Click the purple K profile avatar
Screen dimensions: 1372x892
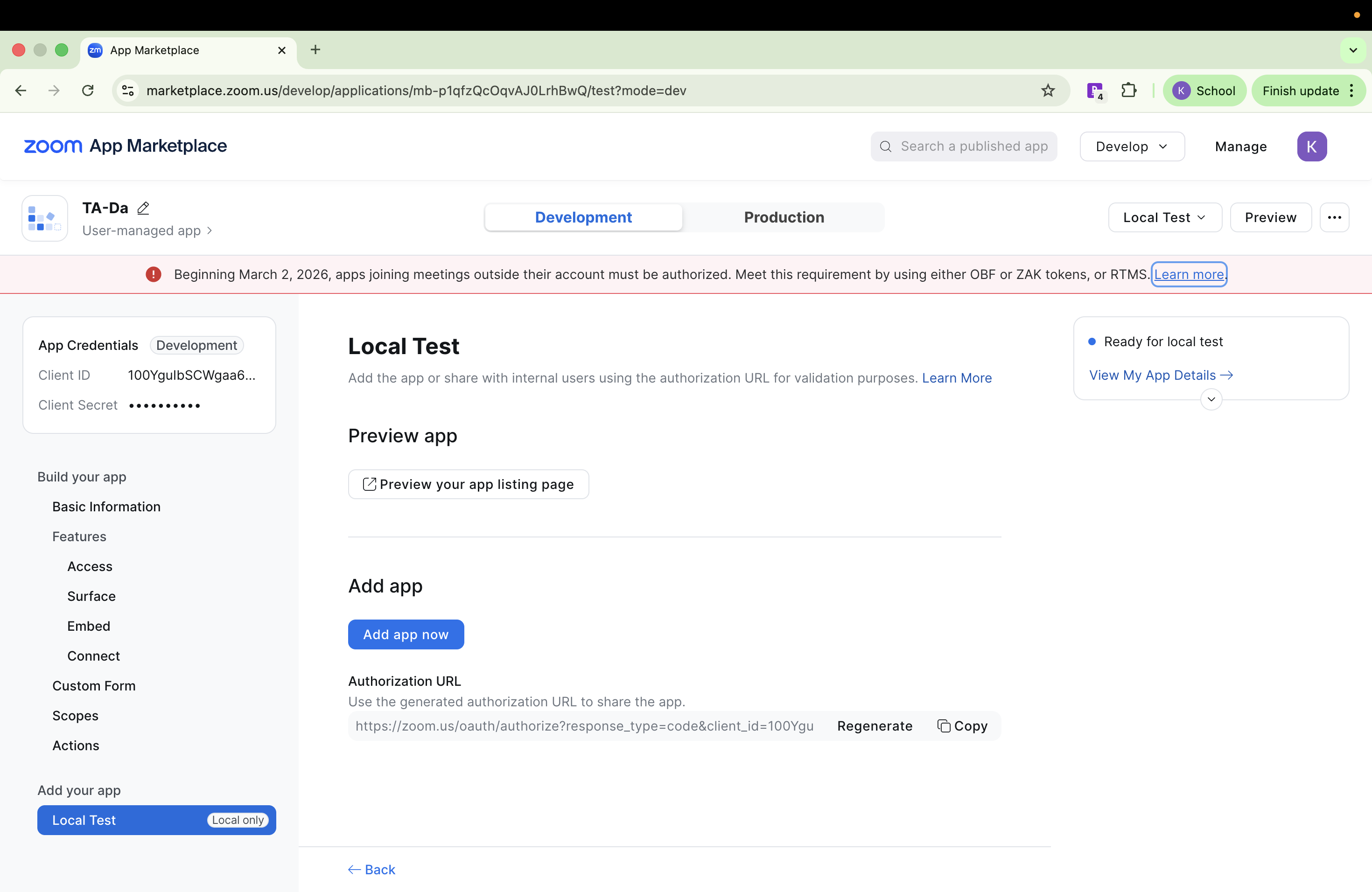coord(1311,146)
